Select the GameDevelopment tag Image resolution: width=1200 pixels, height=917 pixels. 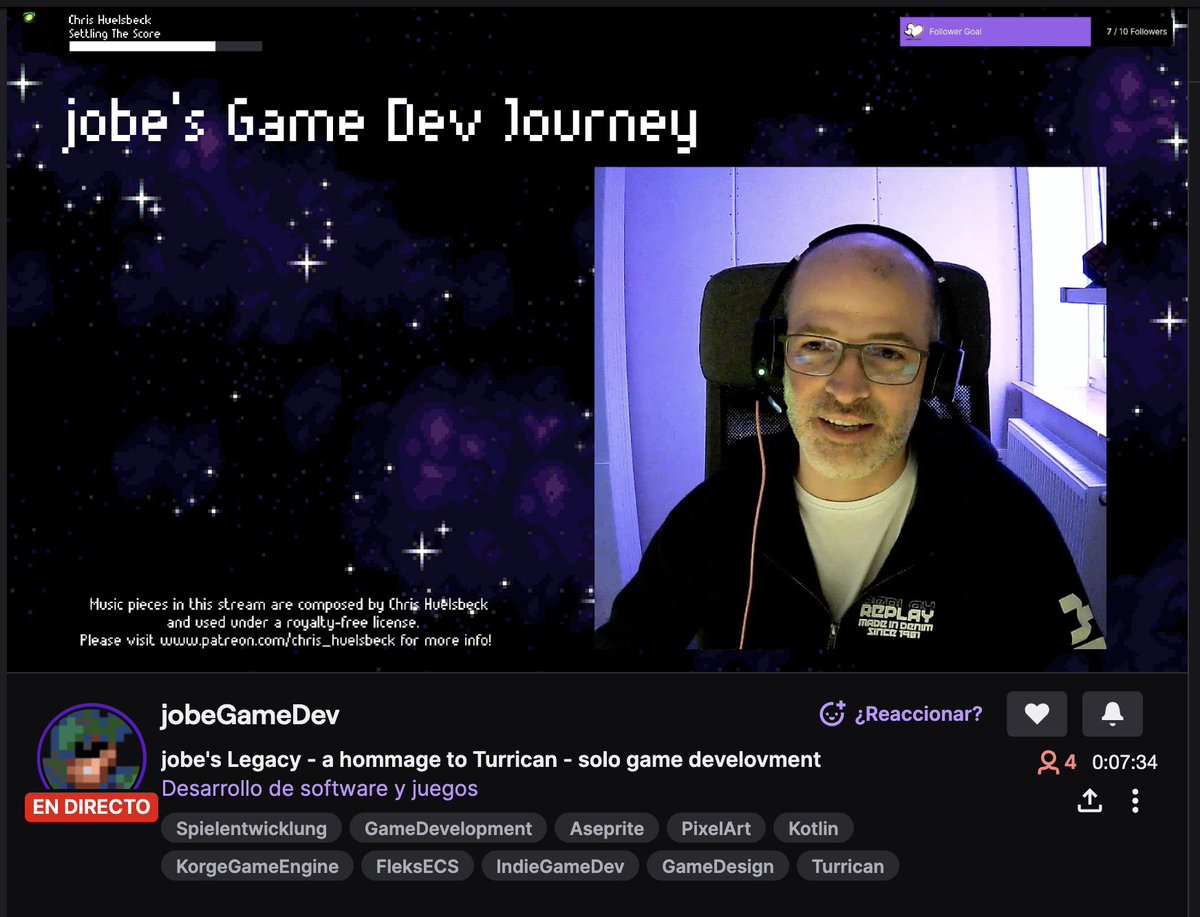[448, 829]
